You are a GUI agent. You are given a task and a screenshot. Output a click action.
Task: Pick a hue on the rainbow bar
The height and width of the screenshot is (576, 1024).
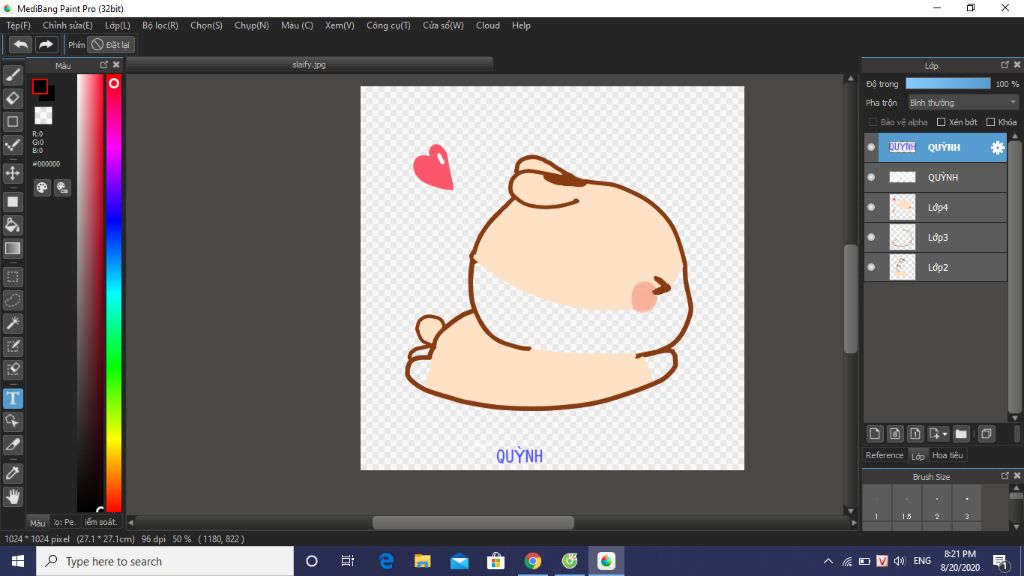coord(114,293)
